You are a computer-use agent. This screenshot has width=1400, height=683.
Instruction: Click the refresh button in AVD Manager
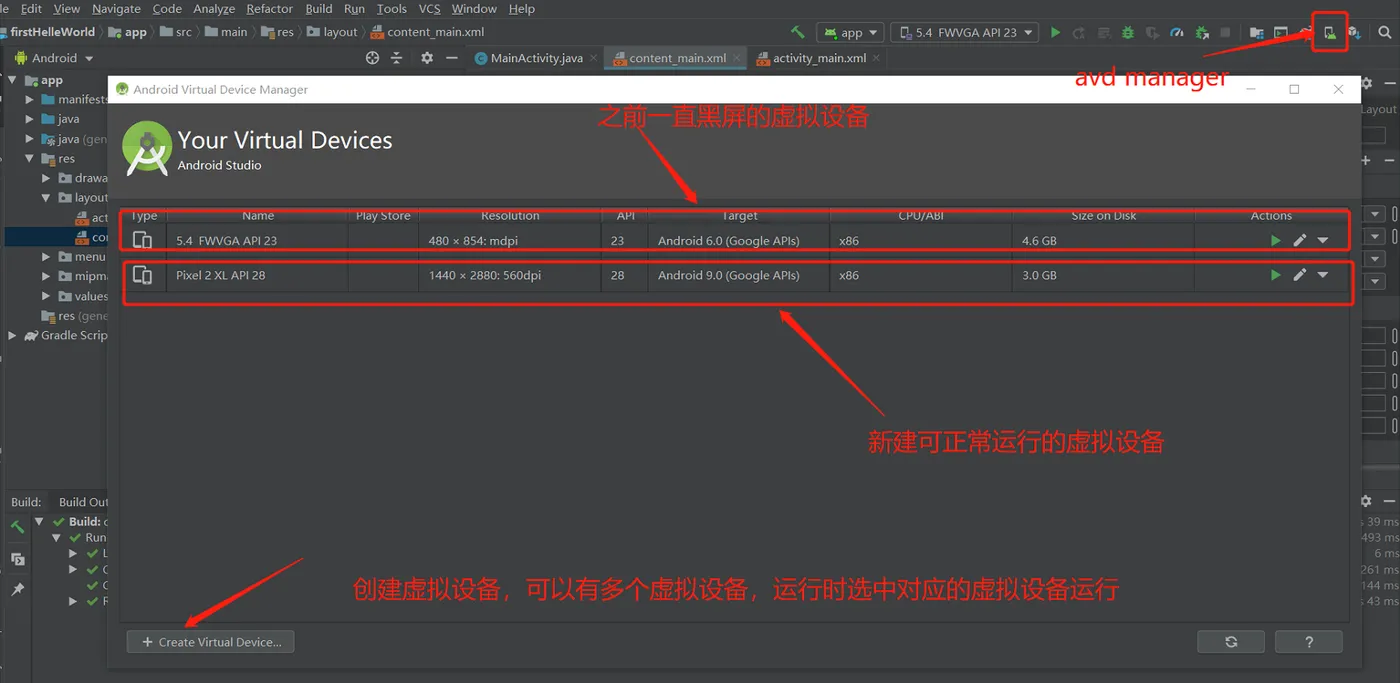[1231, 642]
